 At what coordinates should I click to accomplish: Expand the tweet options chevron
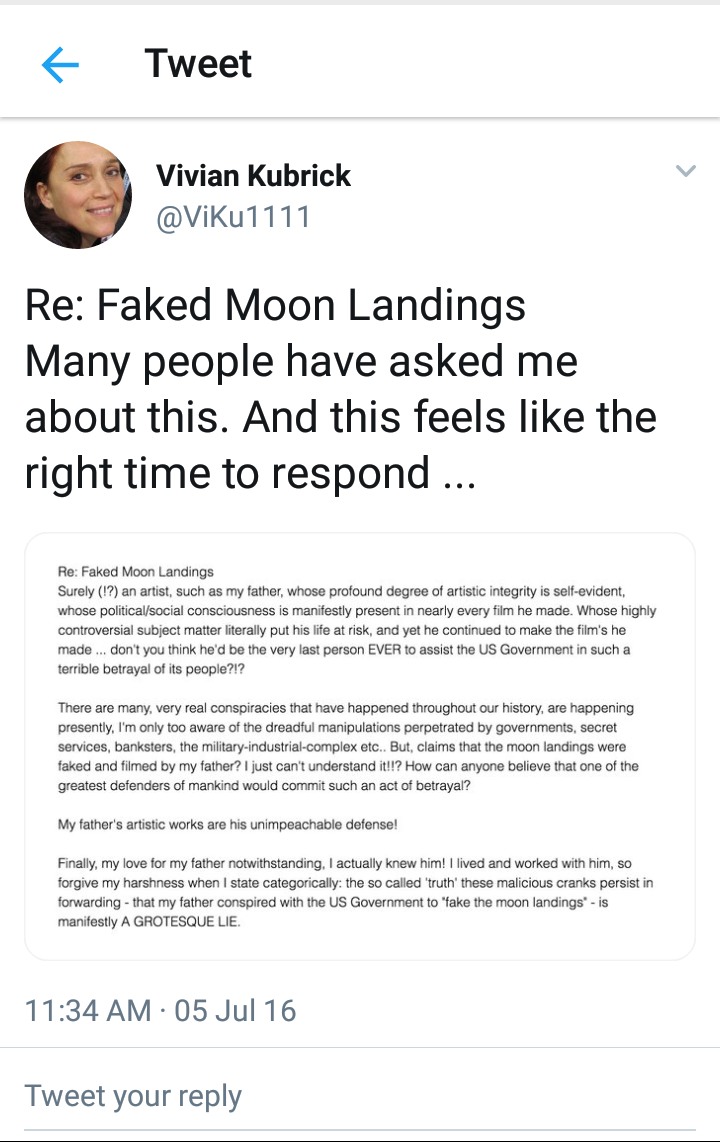click(685, 171)
